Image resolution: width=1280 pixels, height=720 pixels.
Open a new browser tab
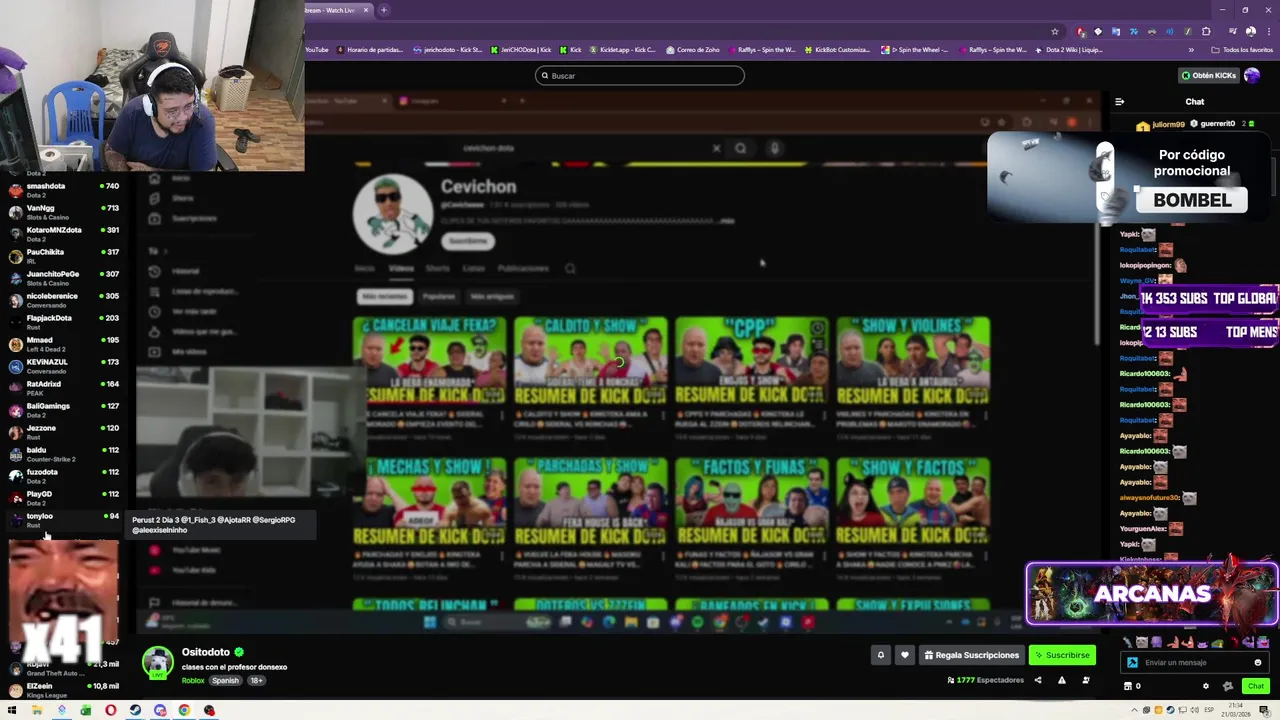click(384, 10)
